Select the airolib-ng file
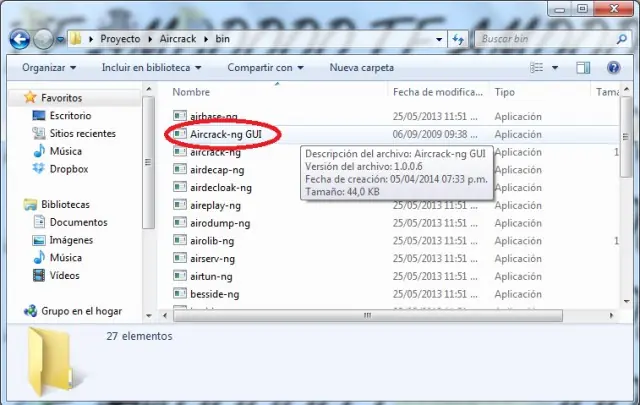The image size is (640, 405). click(212, 241)
